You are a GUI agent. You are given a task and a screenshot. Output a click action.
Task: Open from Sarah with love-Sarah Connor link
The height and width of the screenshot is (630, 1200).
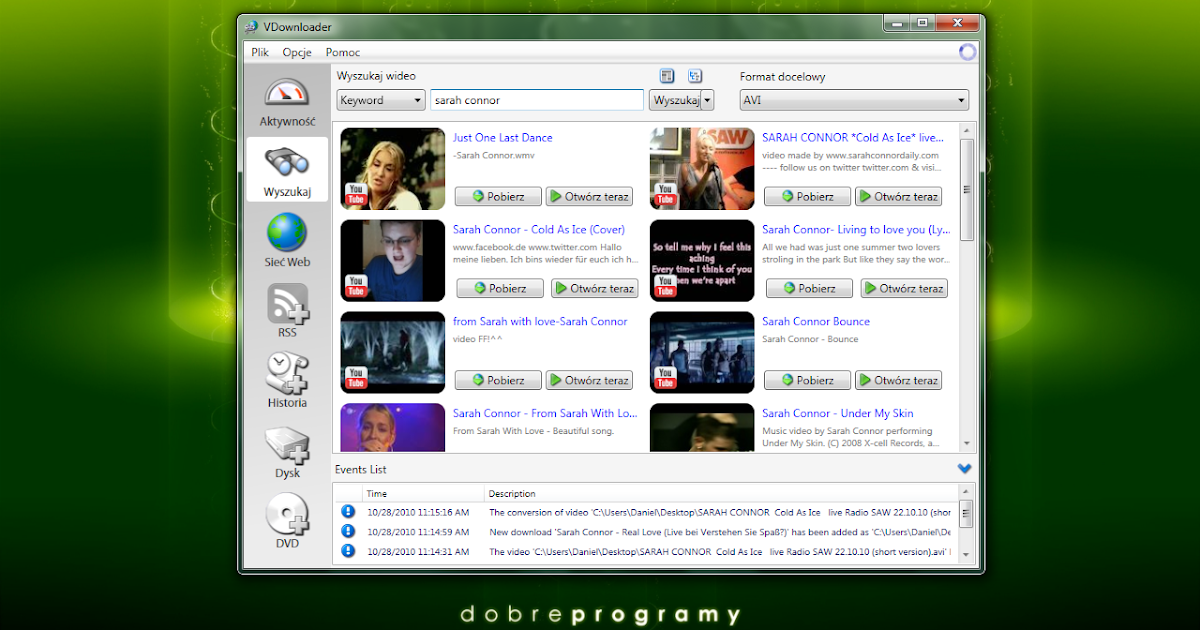pyautogui.click(x=540, y=322)
